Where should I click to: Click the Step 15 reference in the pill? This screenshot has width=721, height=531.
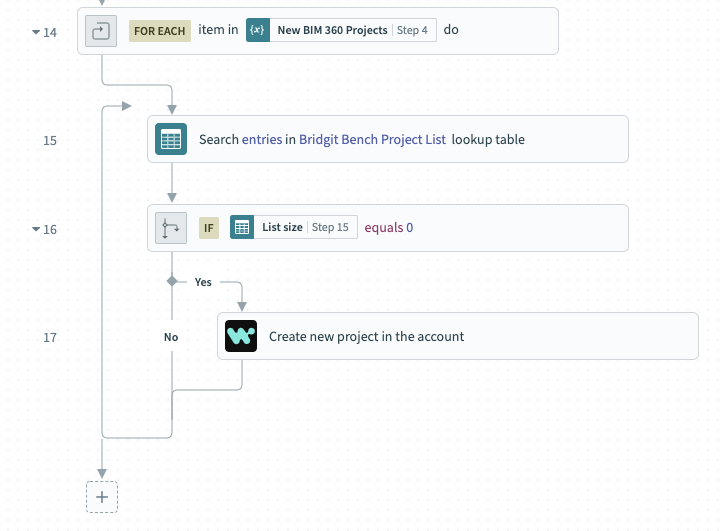tap(330, 227)
